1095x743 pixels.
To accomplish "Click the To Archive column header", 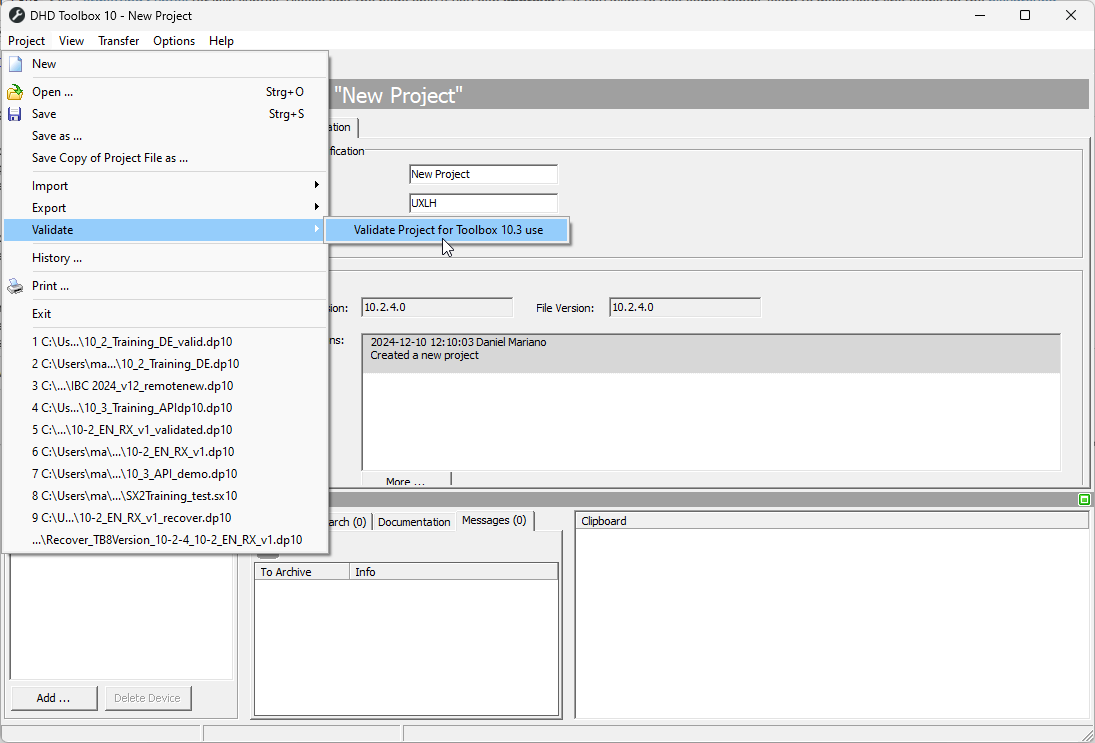I will (x=302, y=572).
